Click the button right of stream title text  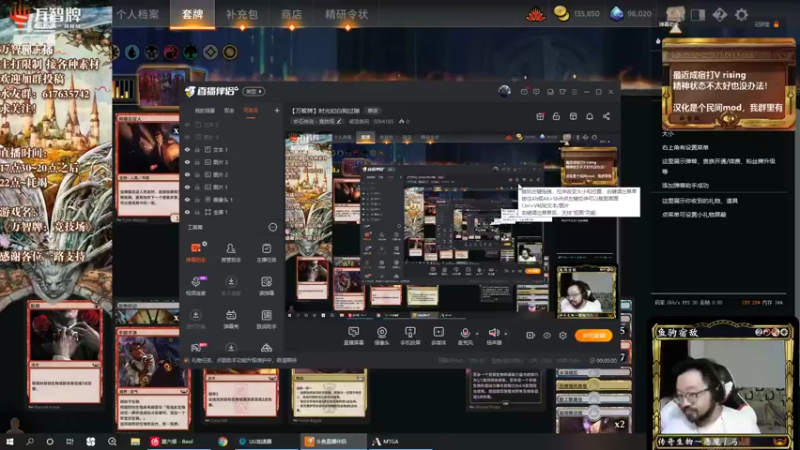click(373, 111)
